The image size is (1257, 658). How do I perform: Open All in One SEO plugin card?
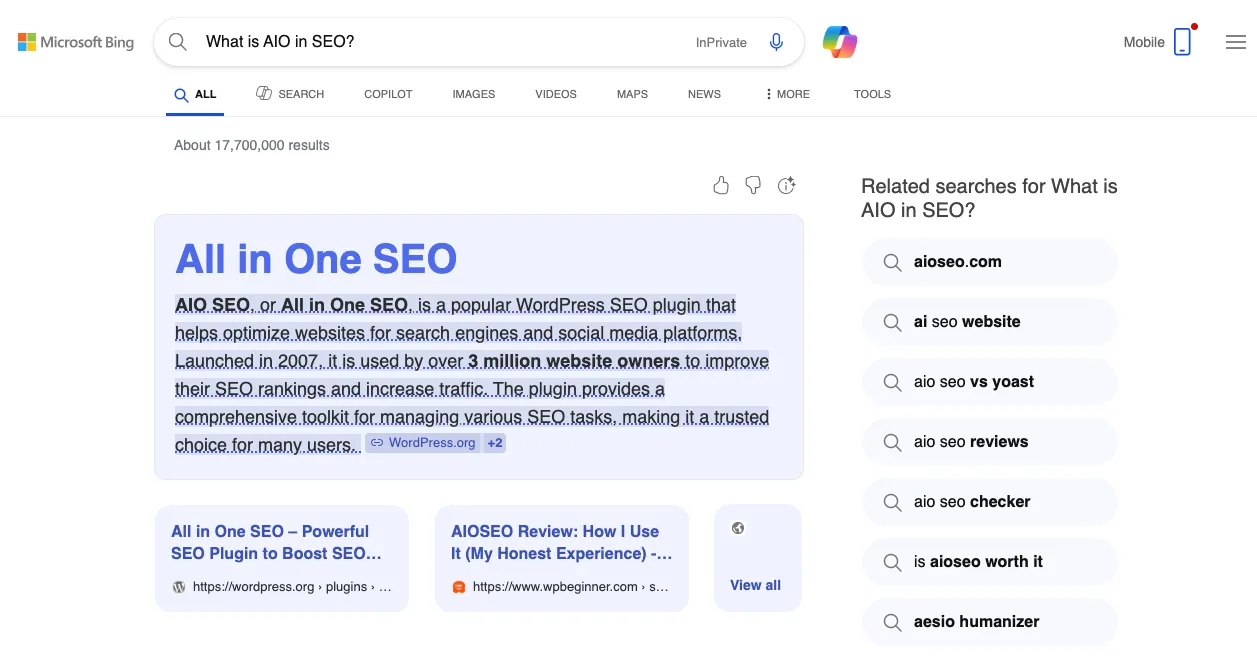click(x=281, y=558)
